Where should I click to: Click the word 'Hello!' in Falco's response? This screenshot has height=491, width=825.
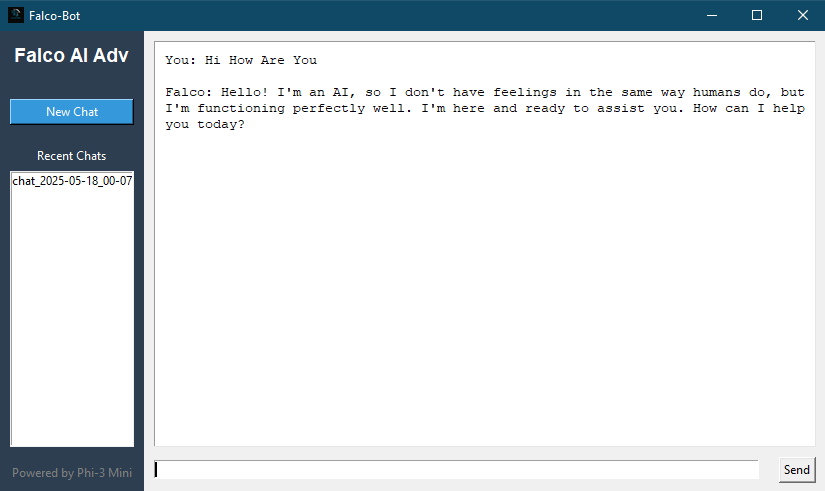tap(245, 92)
